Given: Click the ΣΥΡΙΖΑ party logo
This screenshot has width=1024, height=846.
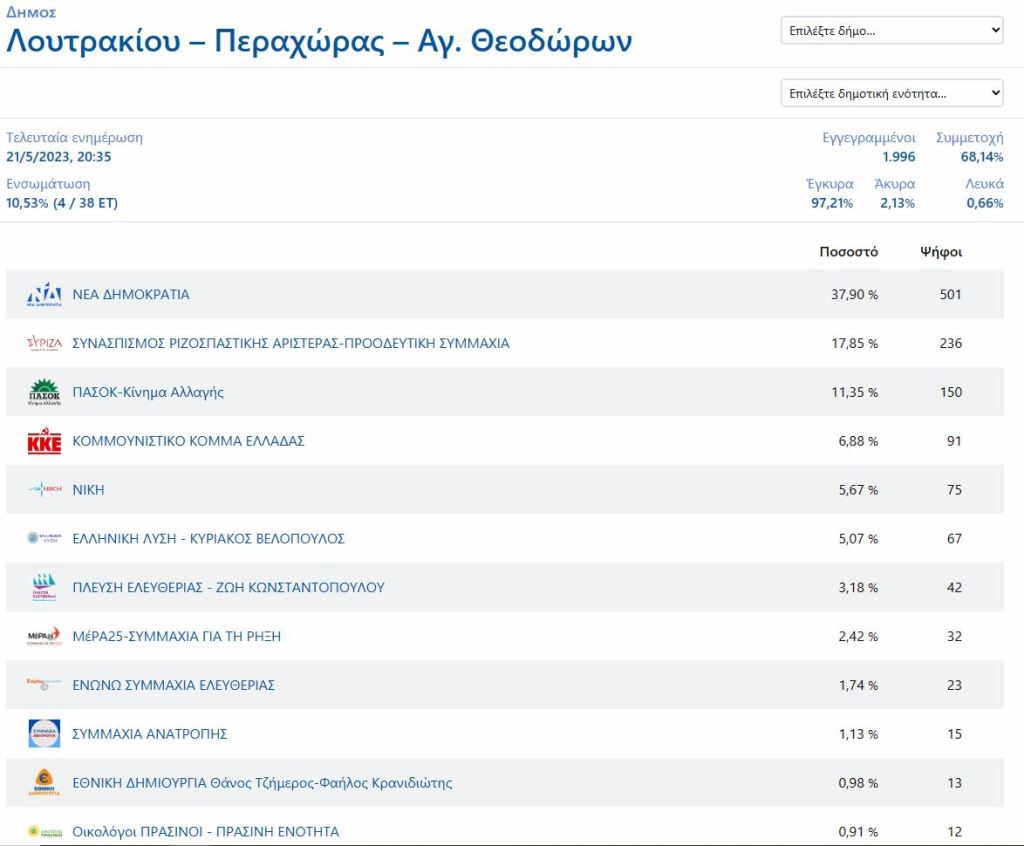Looking at the screenshot, I should click(44, 344).
